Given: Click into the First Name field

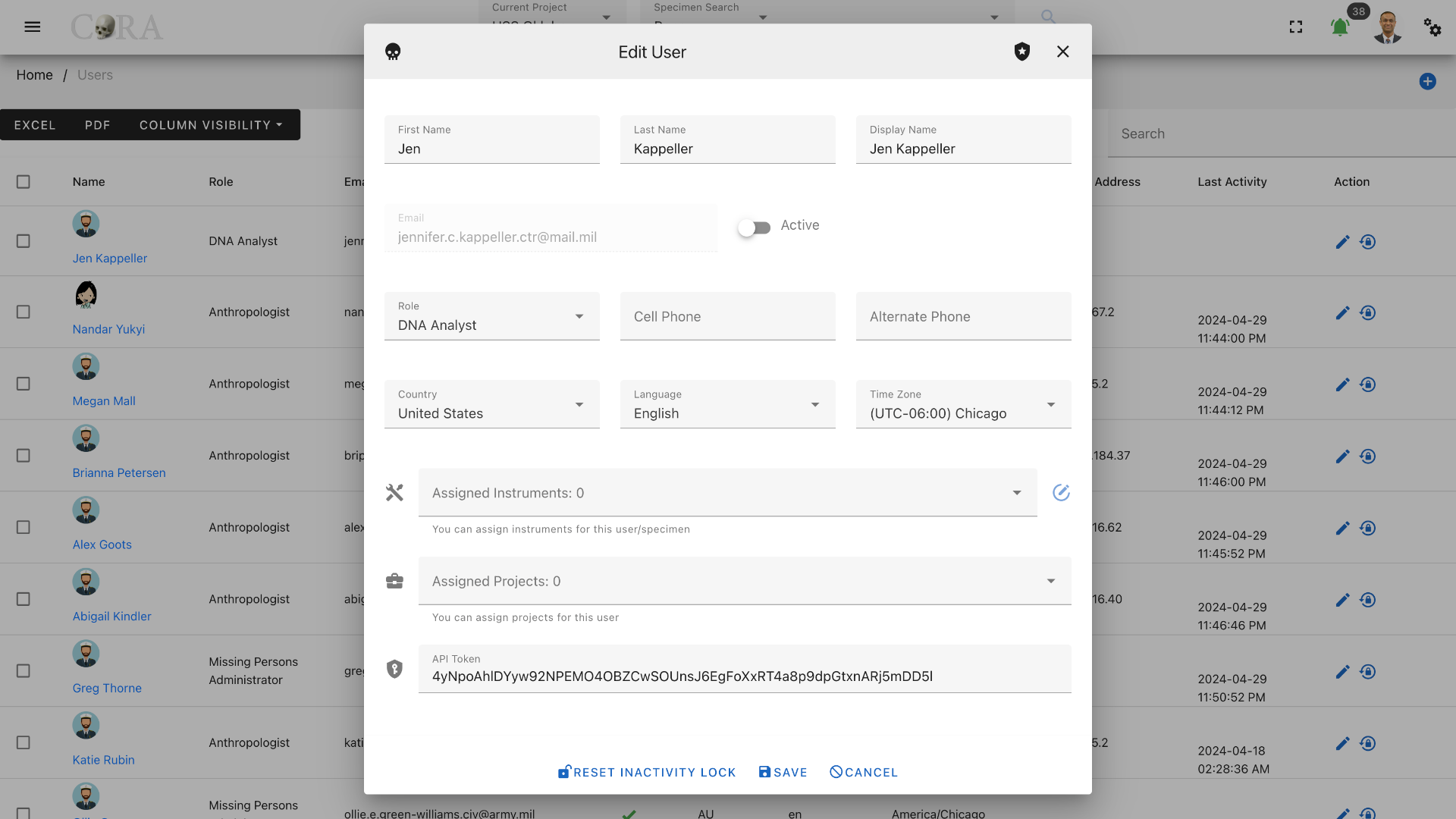Looking at the screenshot, I should click(x=492, y=140).
